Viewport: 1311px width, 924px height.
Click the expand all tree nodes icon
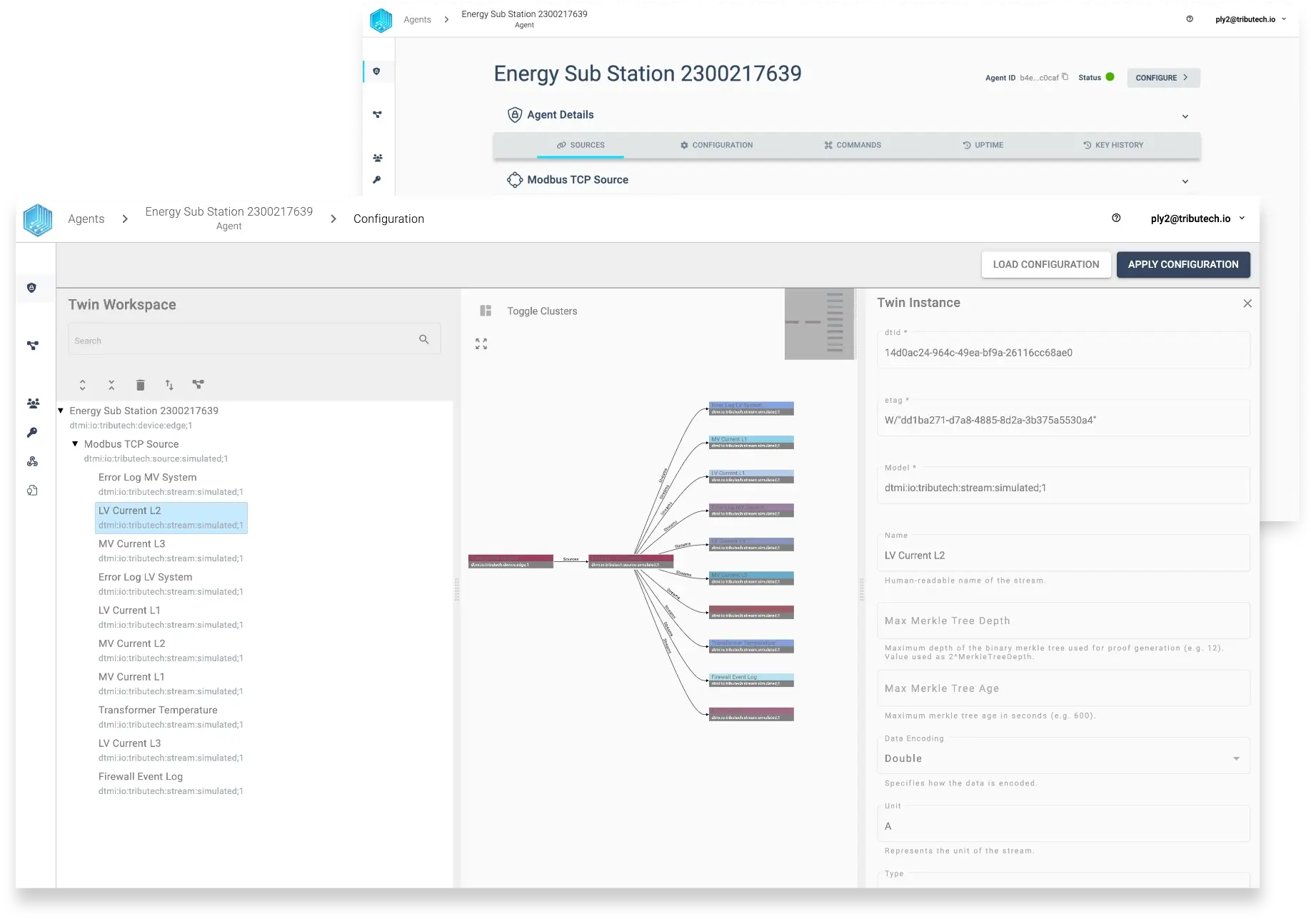point(83,385)
